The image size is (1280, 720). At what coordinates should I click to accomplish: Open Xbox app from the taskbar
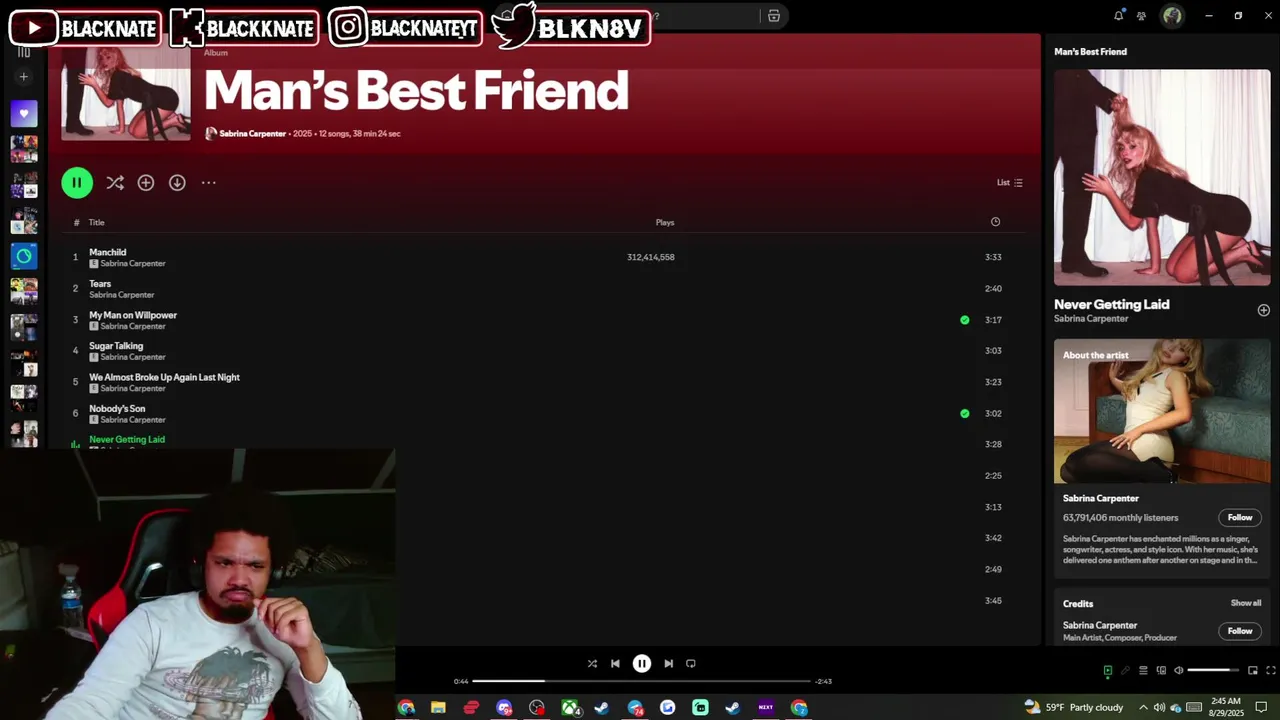click(x=570, y=708)
